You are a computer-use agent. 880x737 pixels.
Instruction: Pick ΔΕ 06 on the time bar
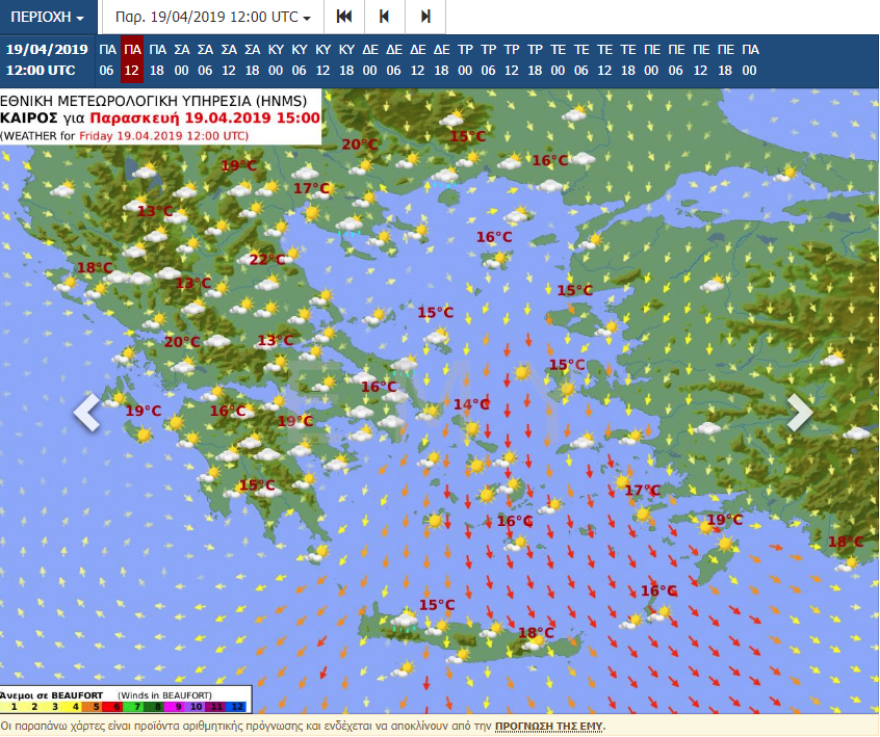coord(394,60)
